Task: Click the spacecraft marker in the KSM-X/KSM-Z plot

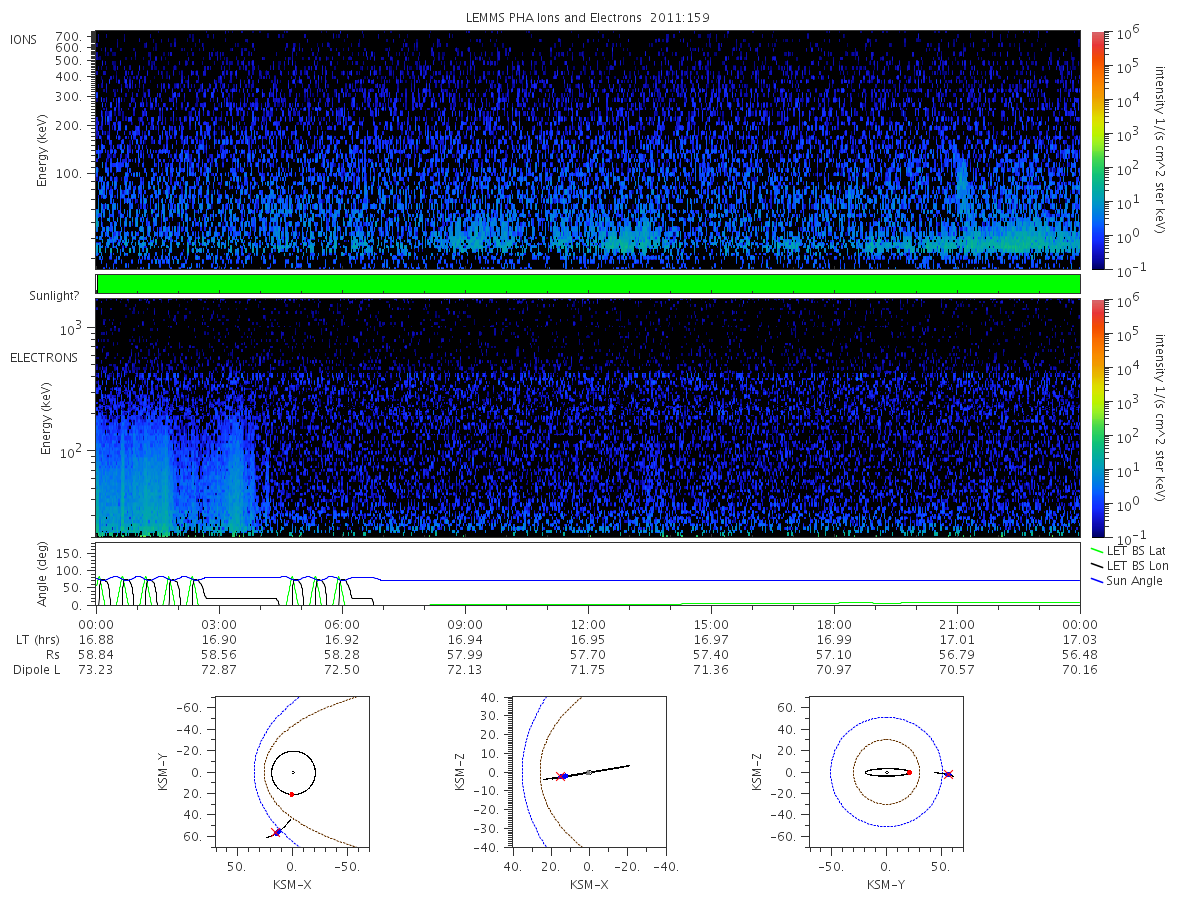Action: [562, 776]
